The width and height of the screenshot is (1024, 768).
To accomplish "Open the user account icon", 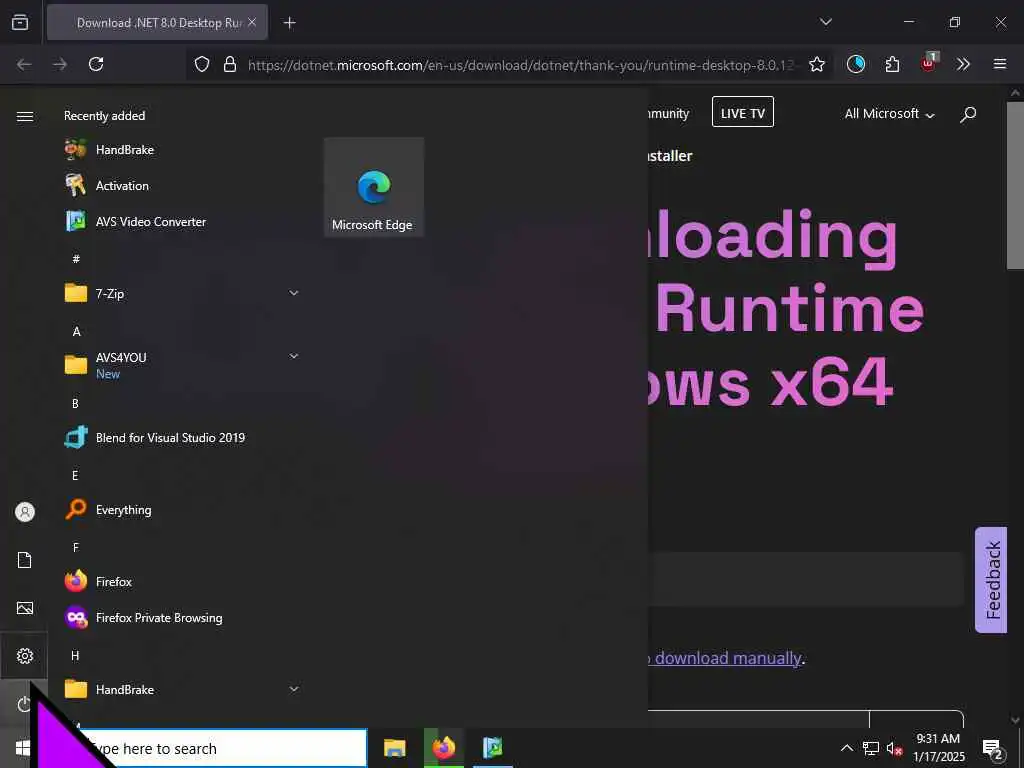I will pos(25,512).
